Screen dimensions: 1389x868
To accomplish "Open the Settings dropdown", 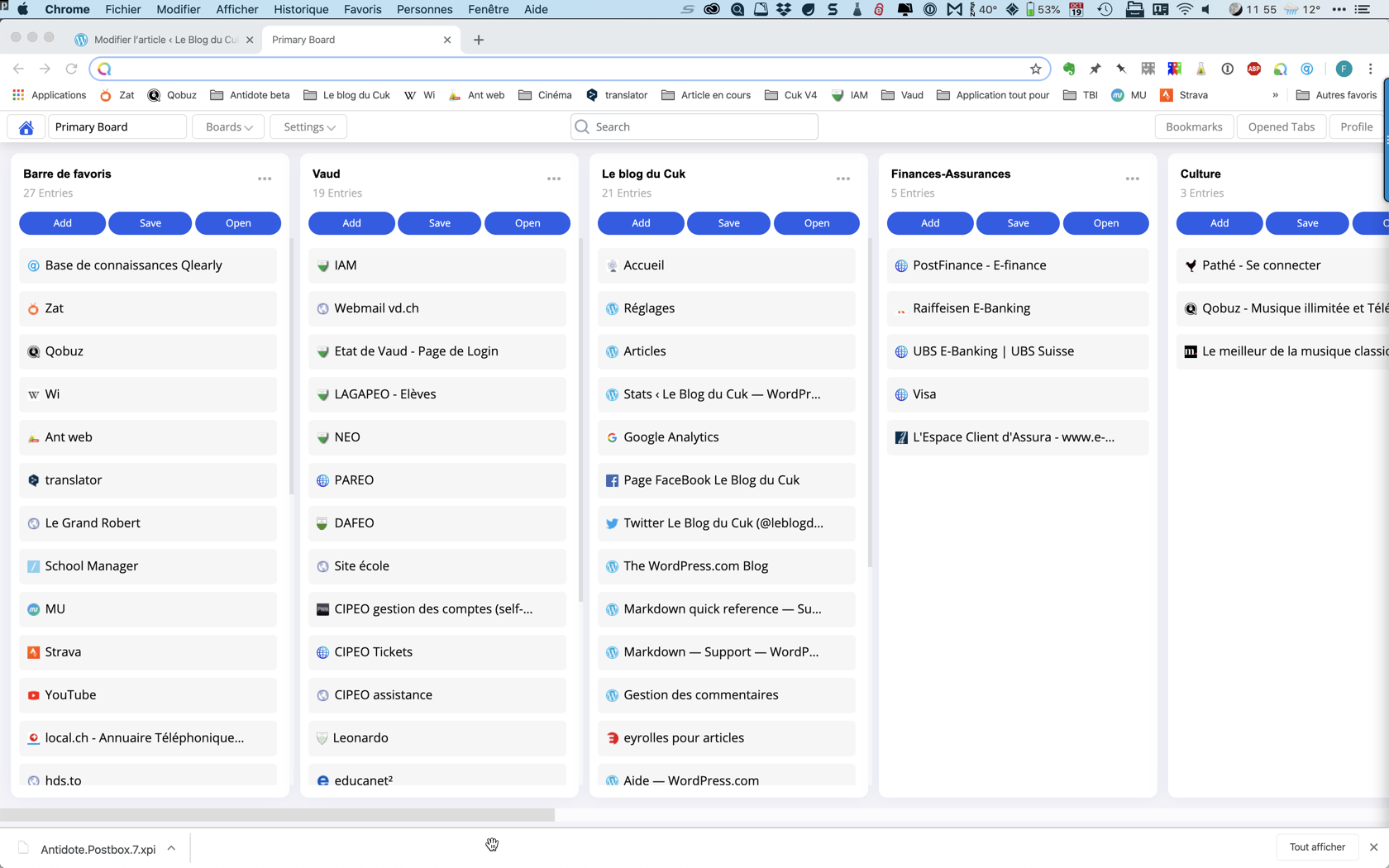I will [x=308, y=126].
